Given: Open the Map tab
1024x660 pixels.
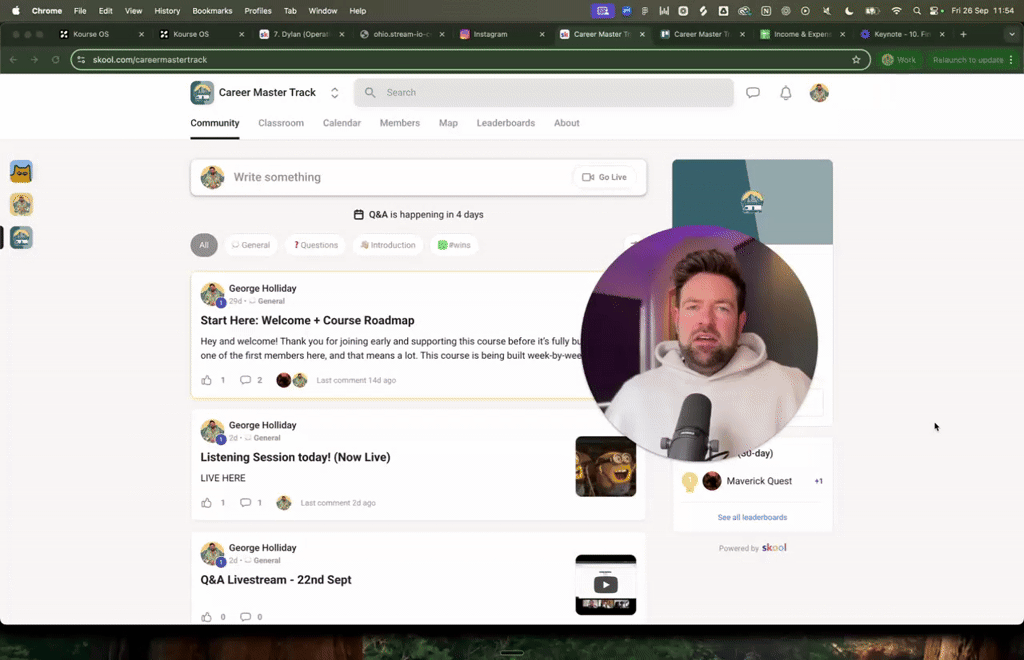Looking at the screenshot, I should click(448, 123).
